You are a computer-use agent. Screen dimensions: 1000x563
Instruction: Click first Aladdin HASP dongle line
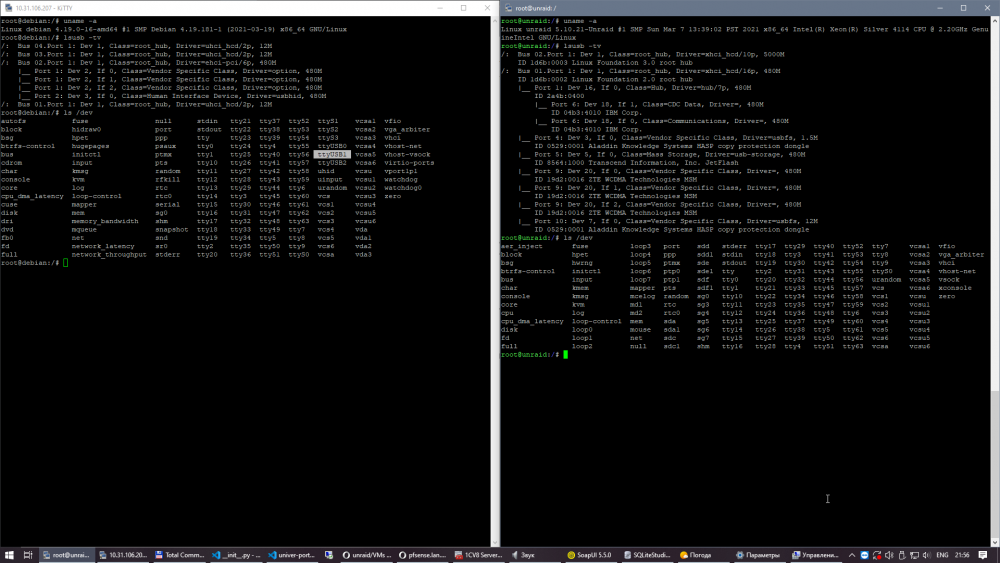coord(672,146)
